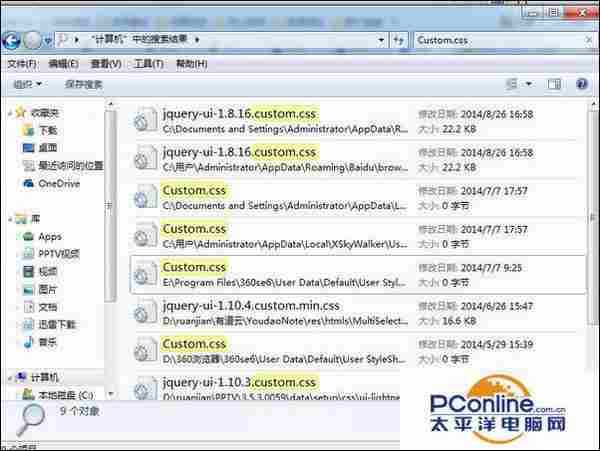Open the 文件(F) menu
This screenshot has height=451, width=600.
point(21,63)
